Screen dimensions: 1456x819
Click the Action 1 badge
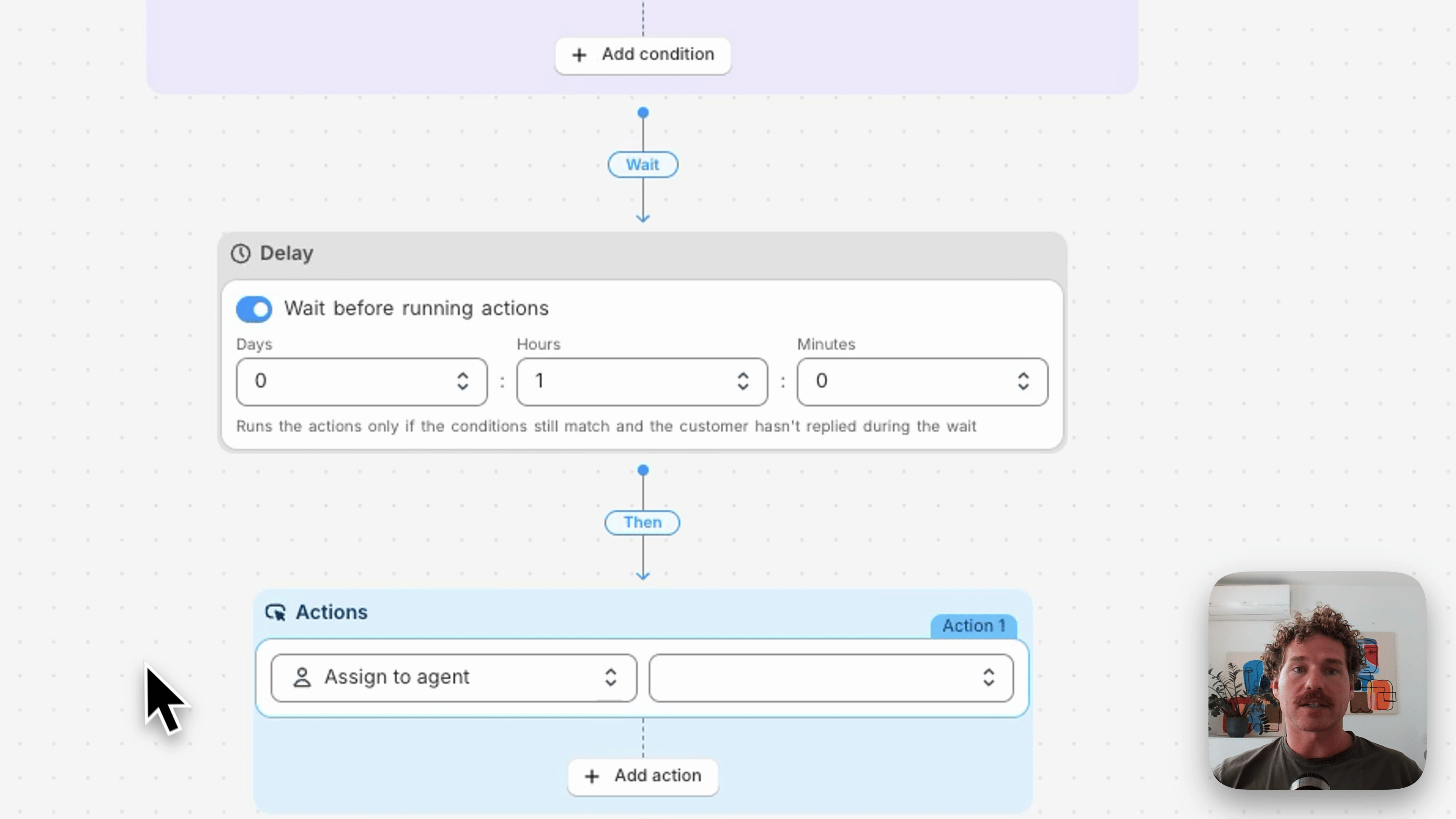pos(974,626)
